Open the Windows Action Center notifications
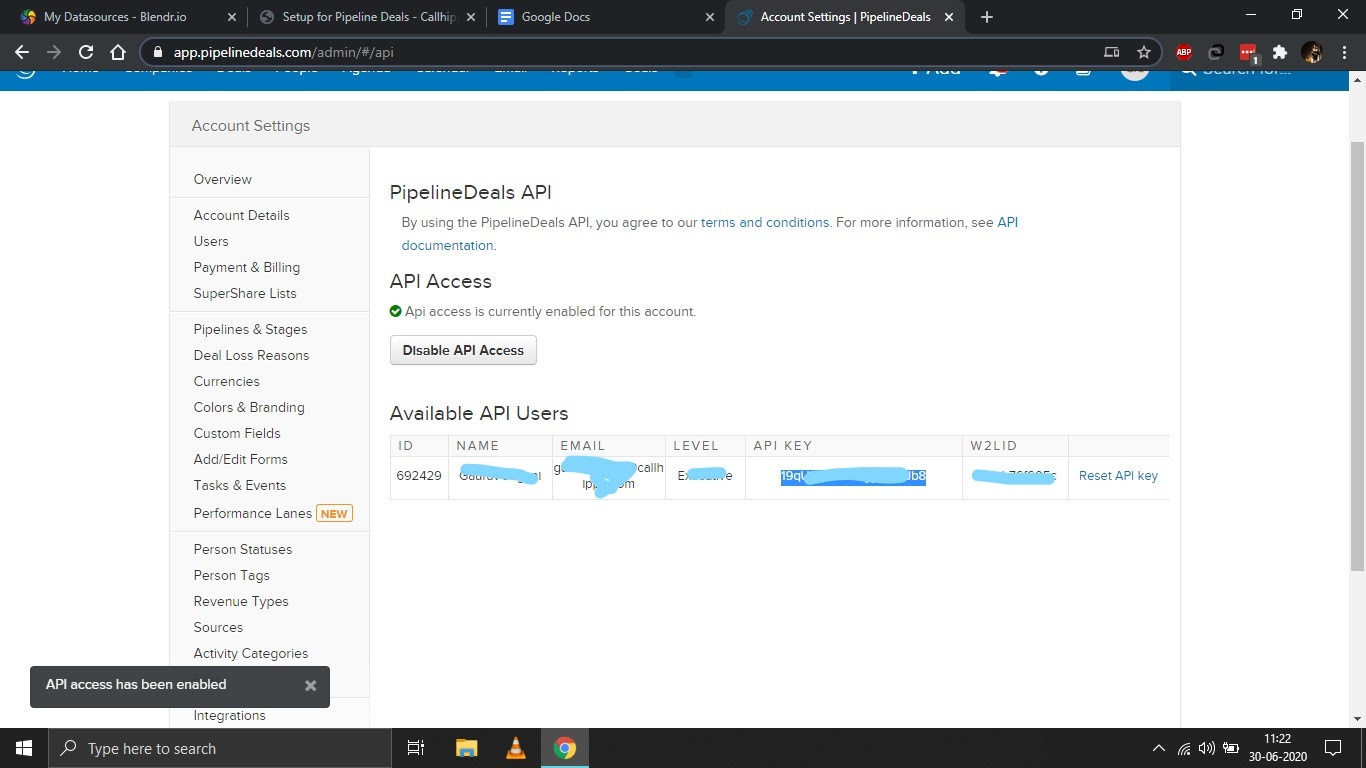Image resolution: width=1366 pixels, height=768 pixels. pos(1333,748)
